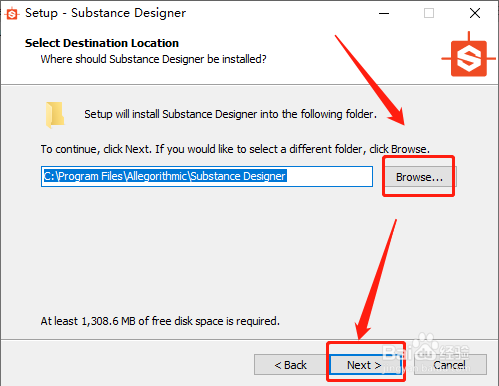
Task: Click the Substance Designer icon in title bar
Action: pyautogui.click(x=12, y=14)
